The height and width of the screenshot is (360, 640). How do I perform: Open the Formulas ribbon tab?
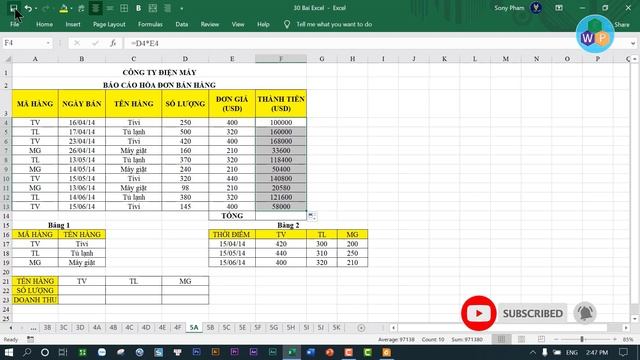pos(150,24)
